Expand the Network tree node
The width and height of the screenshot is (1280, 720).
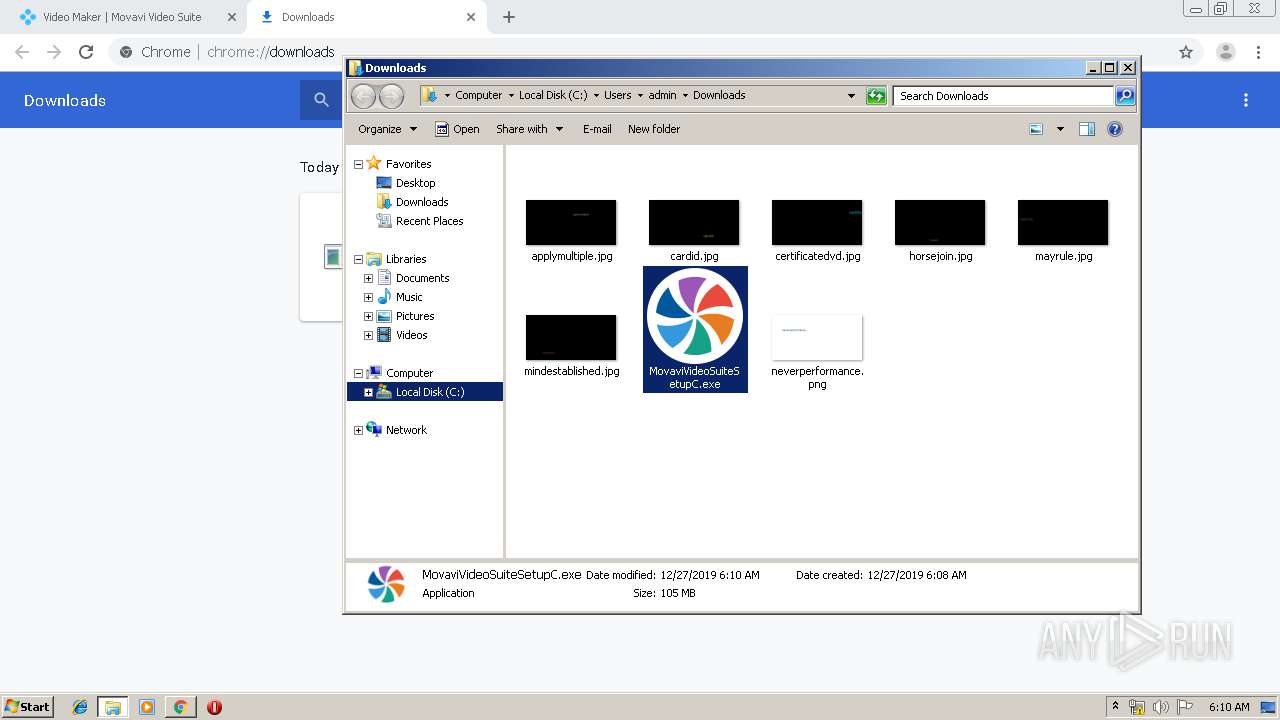[x=358, y=430]
